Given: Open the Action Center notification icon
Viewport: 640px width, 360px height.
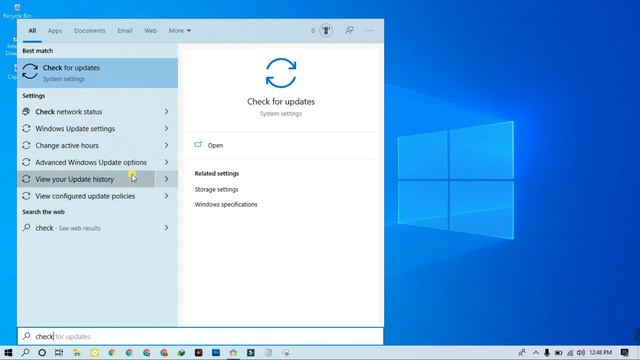Looking at the screenshot, I should coord(624,352).
